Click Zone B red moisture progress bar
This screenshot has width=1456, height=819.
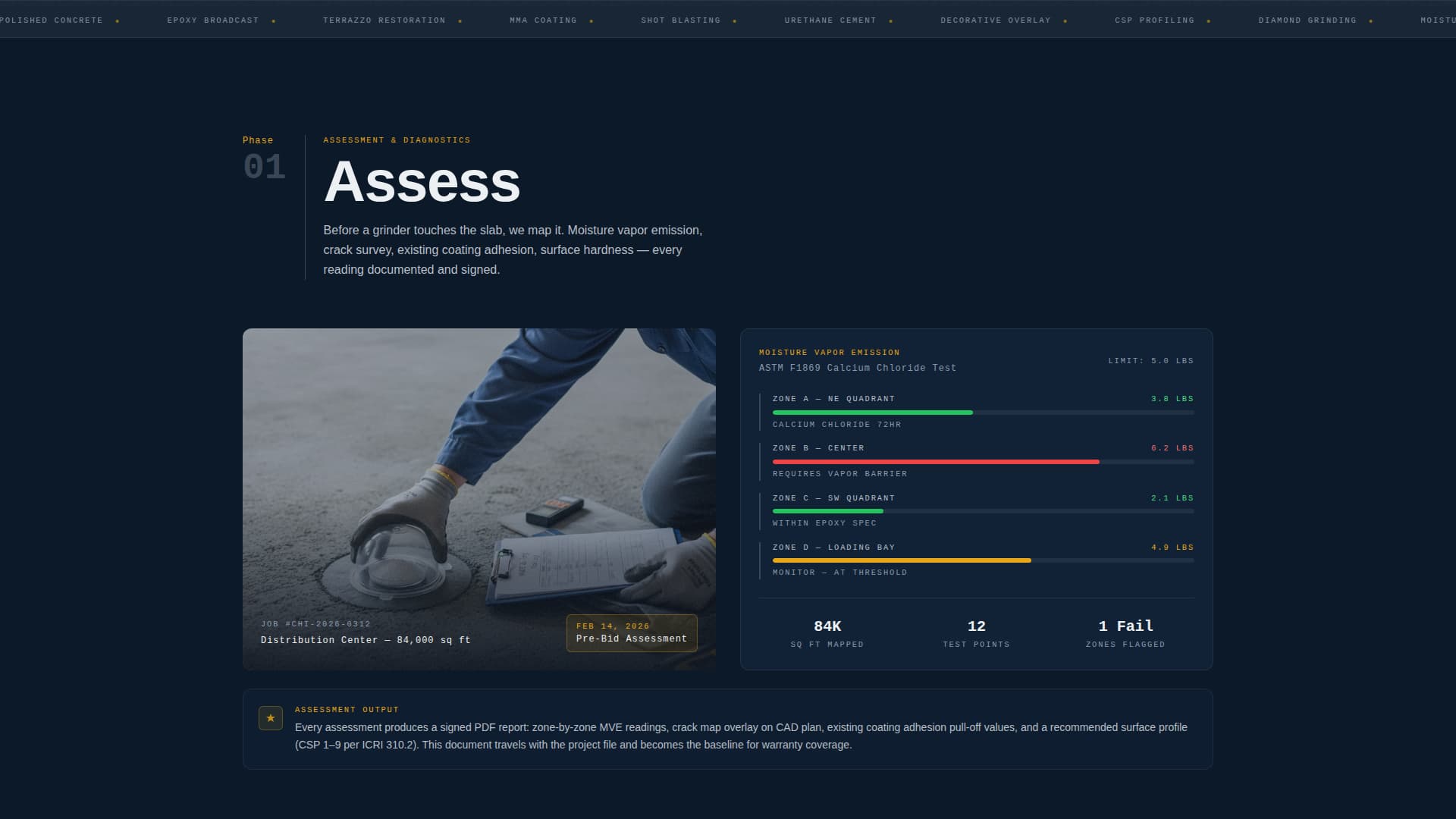point(936,462)
